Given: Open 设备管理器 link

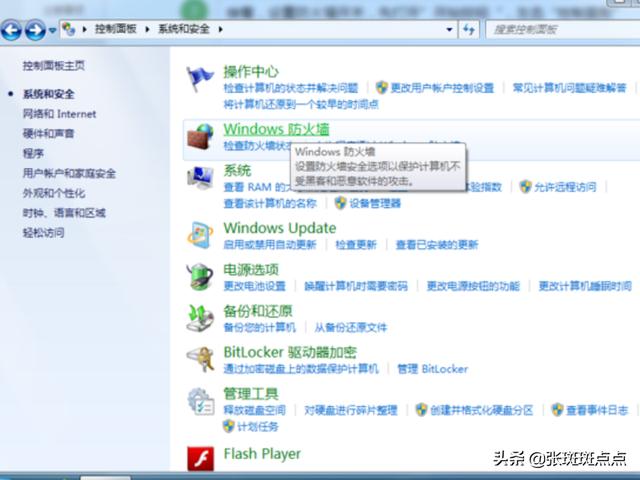Looking at the screenshot, I should (x=375, y=203).
